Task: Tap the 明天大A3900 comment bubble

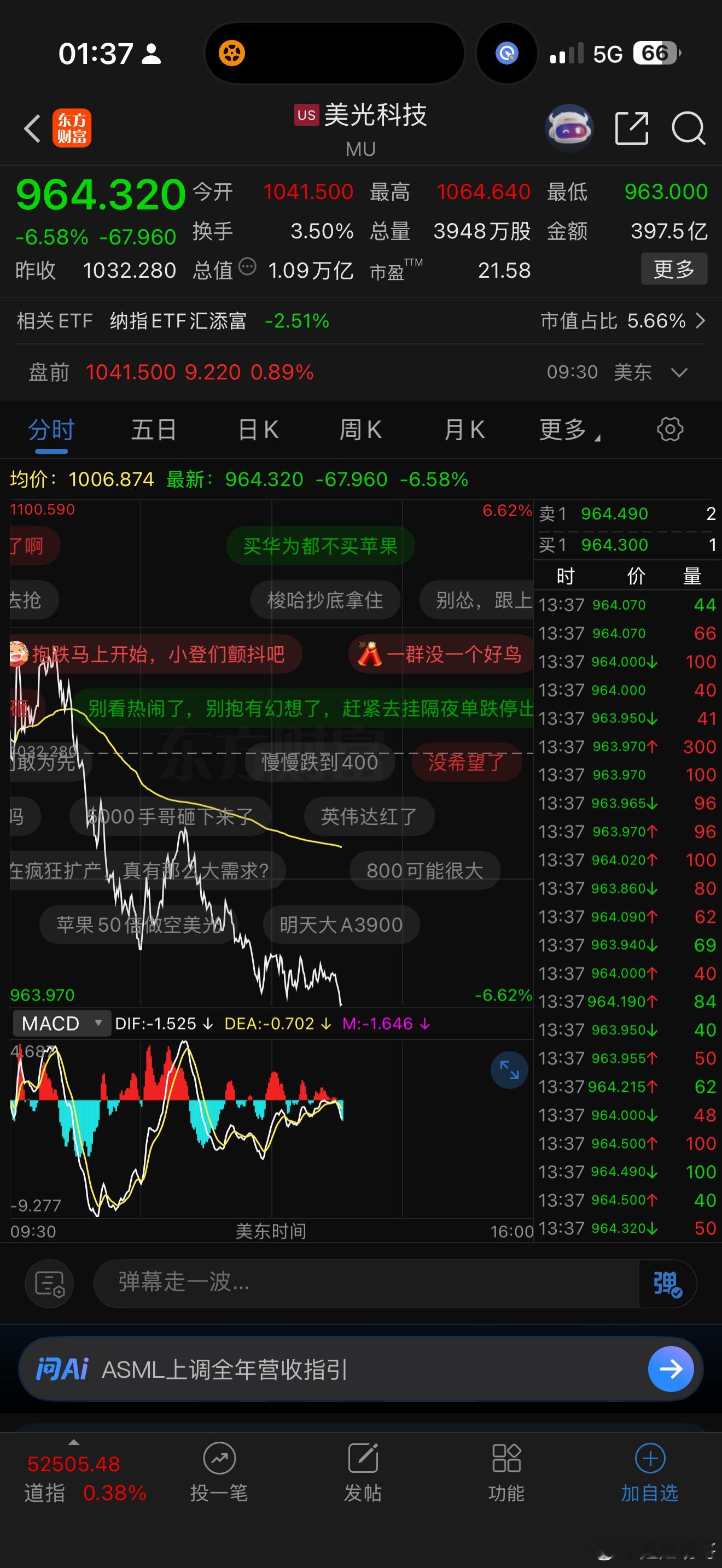Action: [341, 925]
